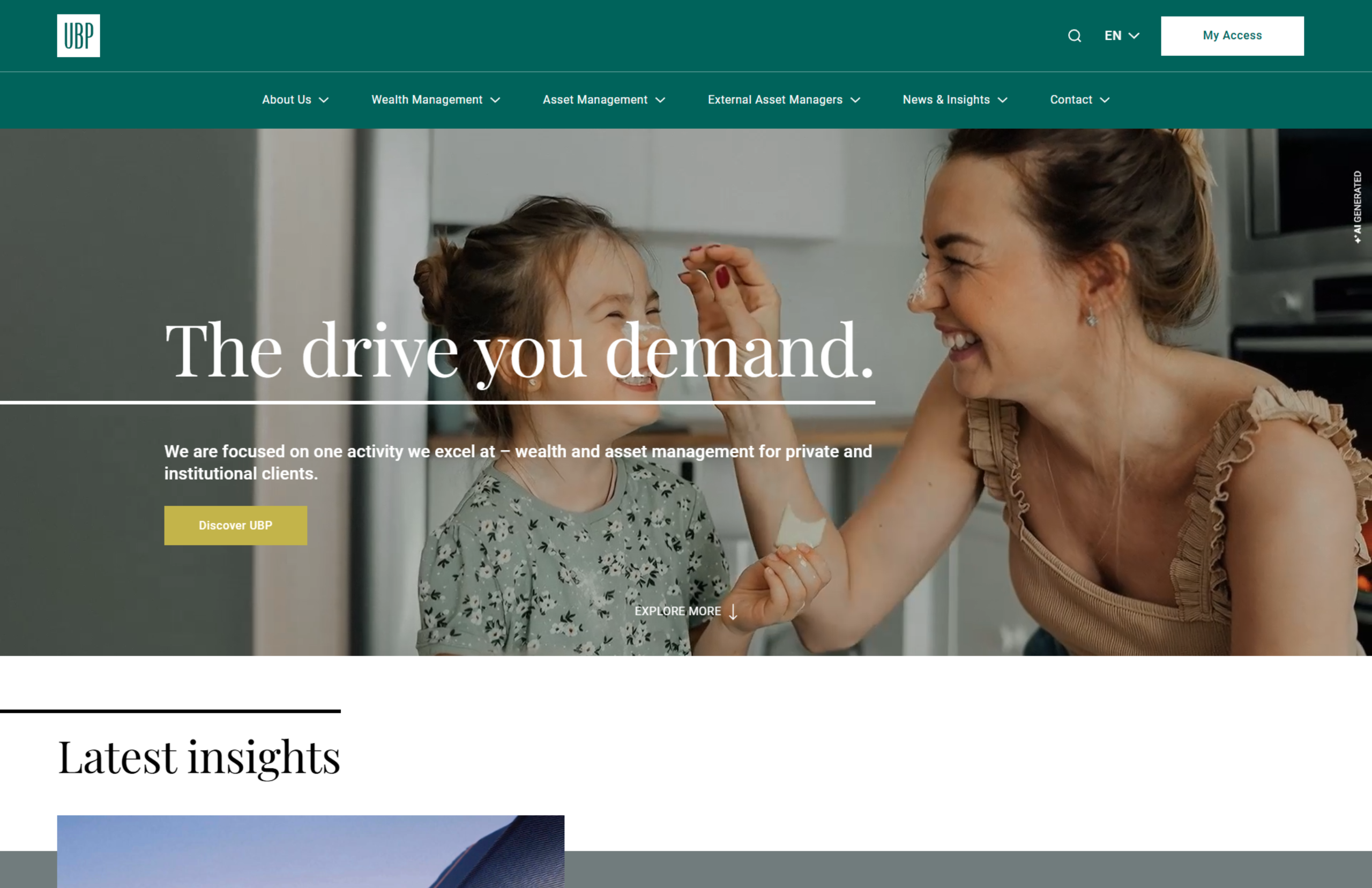Open the first Latest insights article thumbnail
1372x888 pixels.
tap(311, 851)
